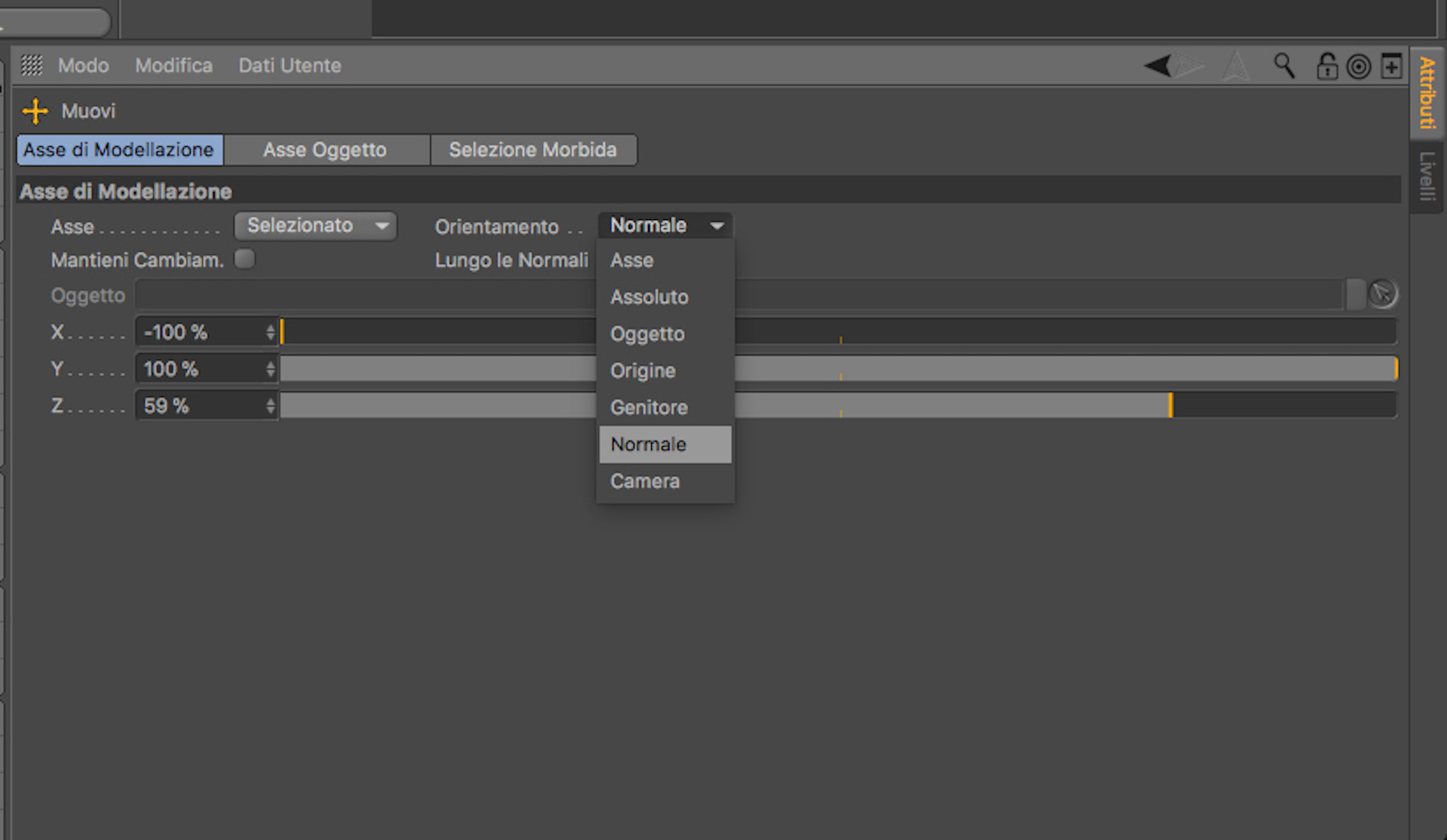
Task: Click the up arrow navigation icon
Action: (1235, 66)
